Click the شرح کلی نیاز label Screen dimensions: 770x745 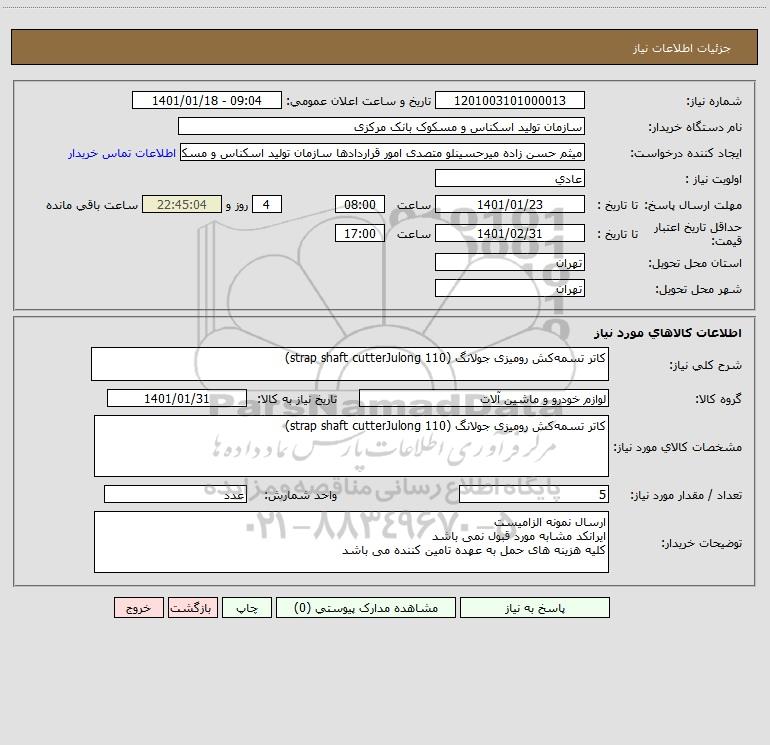(706, 365)
